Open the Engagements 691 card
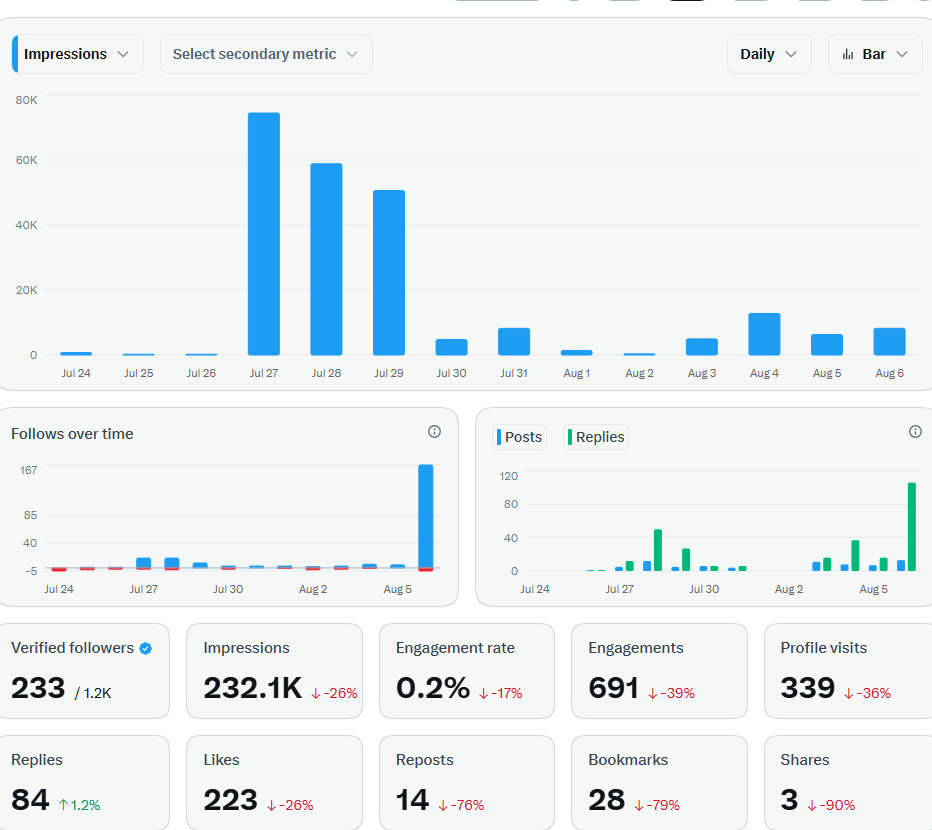Viewport: 932px width, 830px height. (x=659, y=671)
